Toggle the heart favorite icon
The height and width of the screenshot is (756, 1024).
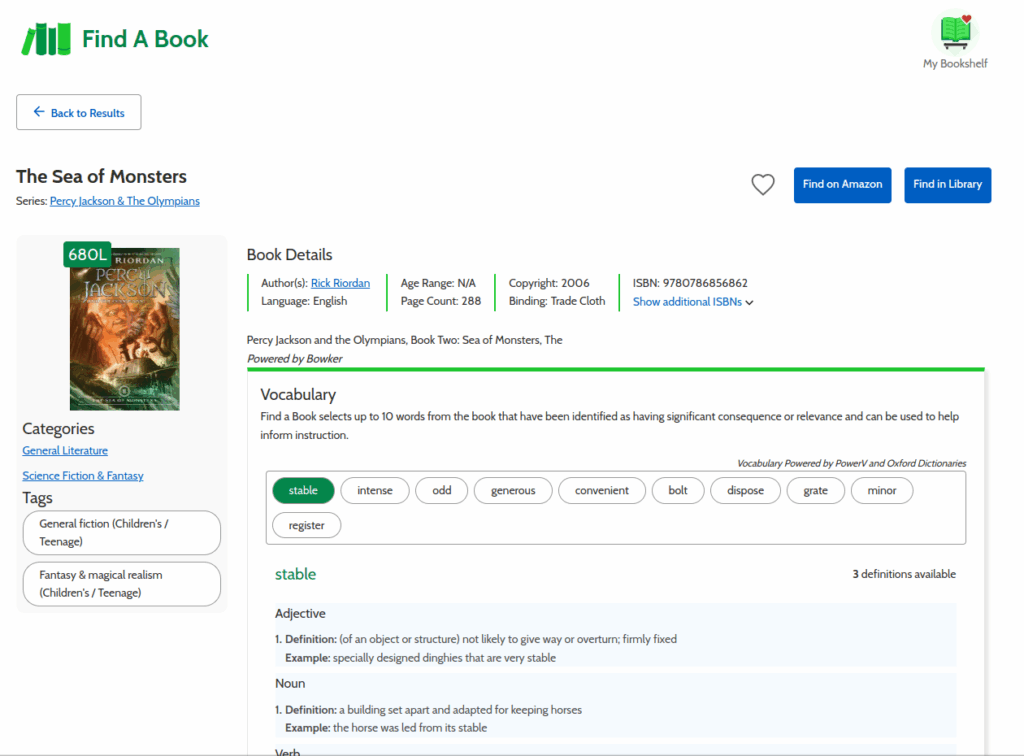point(763,185)
